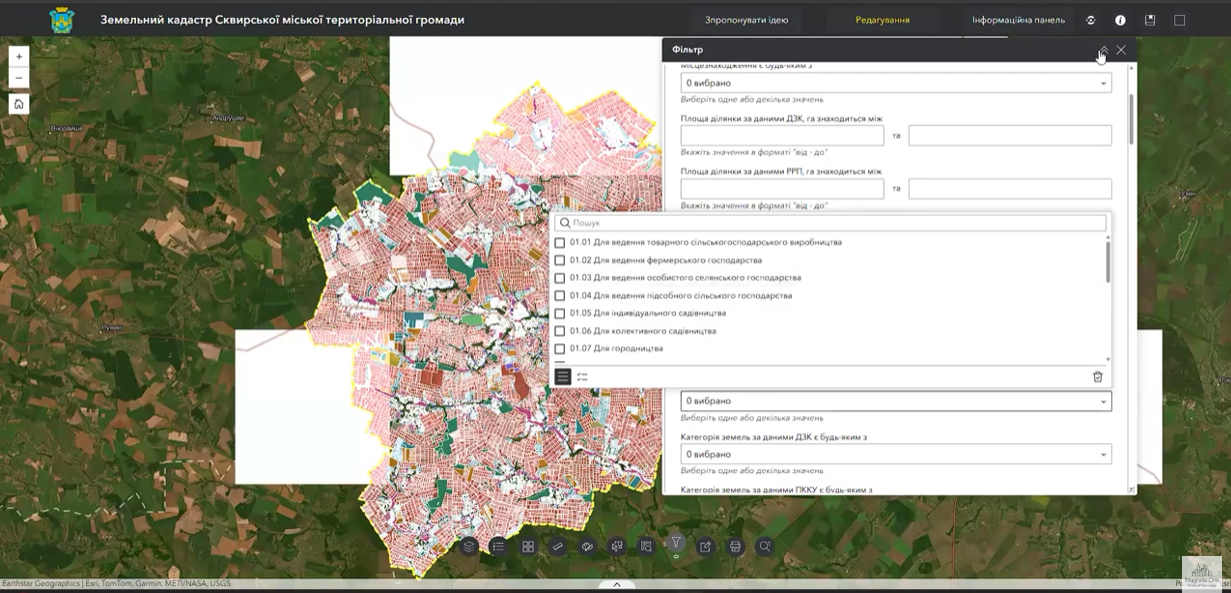This screenshot has width=1231, height=593.
Task: Click the print tool icon
Action: click(x=736, y=546)
